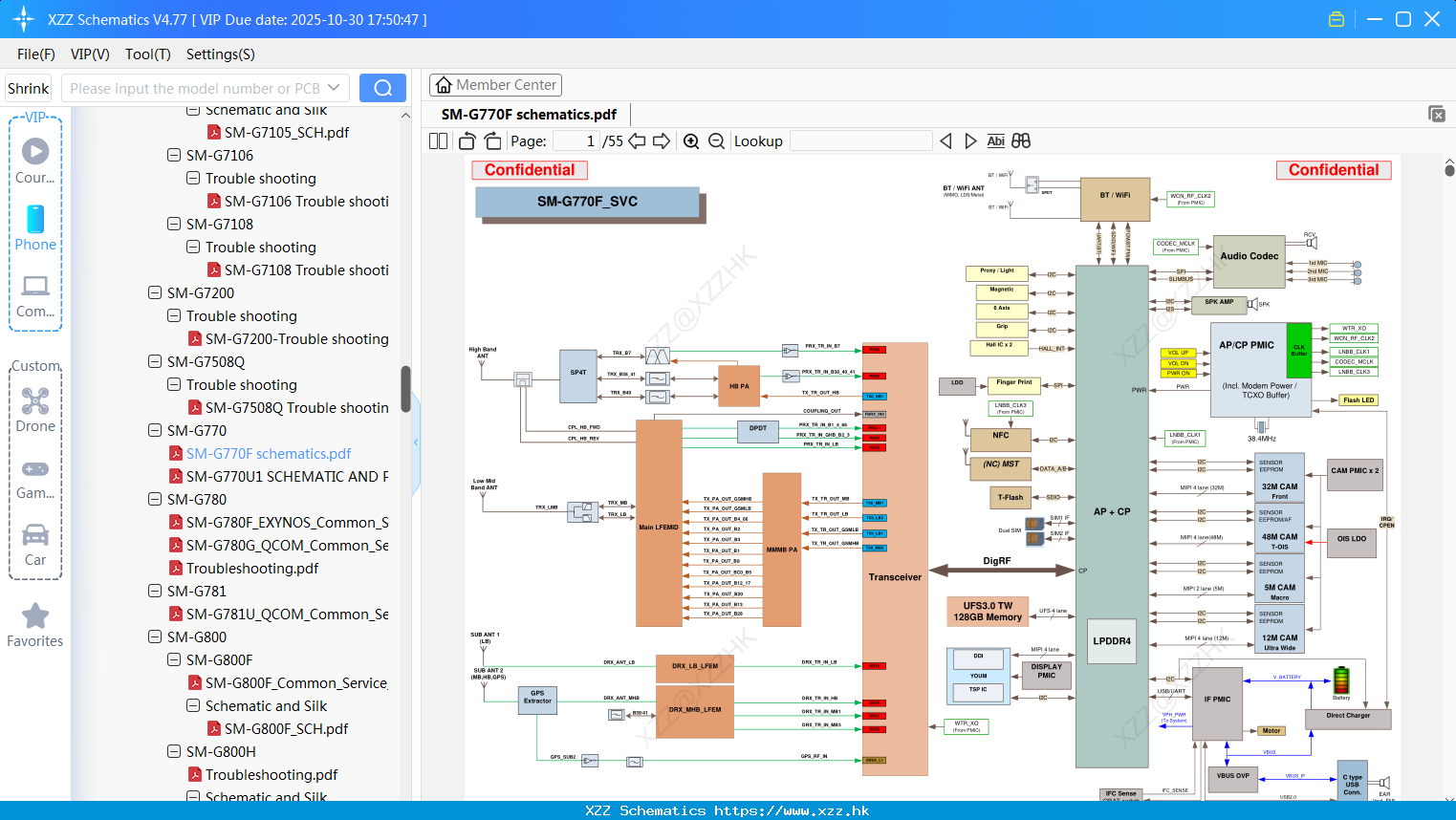The height and width of the screenshot is (820, 1456).
Task: Open SM-G781U_QCOM_Common PDF
Action: tap(278, 614)
